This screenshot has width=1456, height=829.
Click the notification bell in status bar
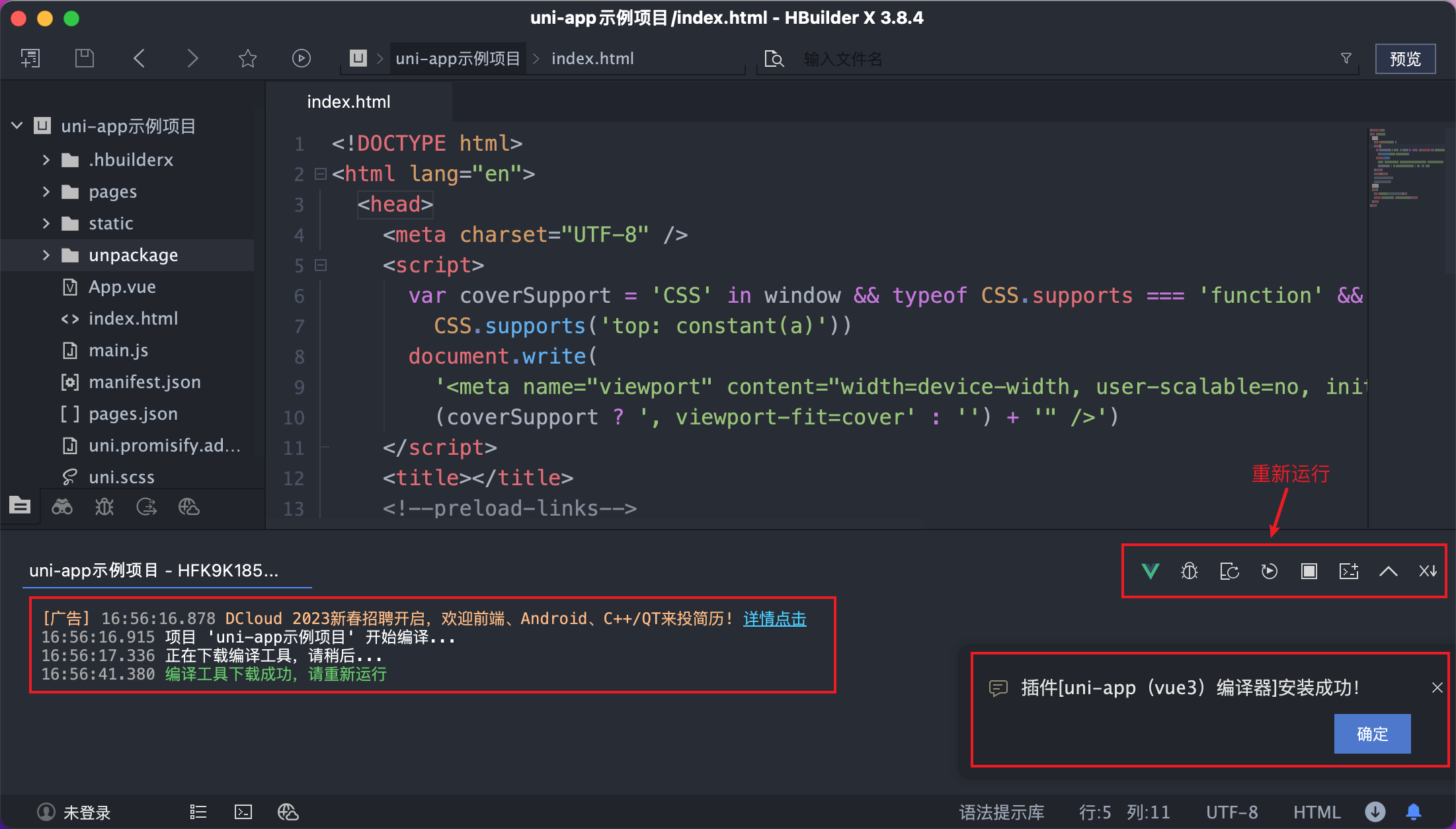pyautogui.click(x=1414, y=812)
